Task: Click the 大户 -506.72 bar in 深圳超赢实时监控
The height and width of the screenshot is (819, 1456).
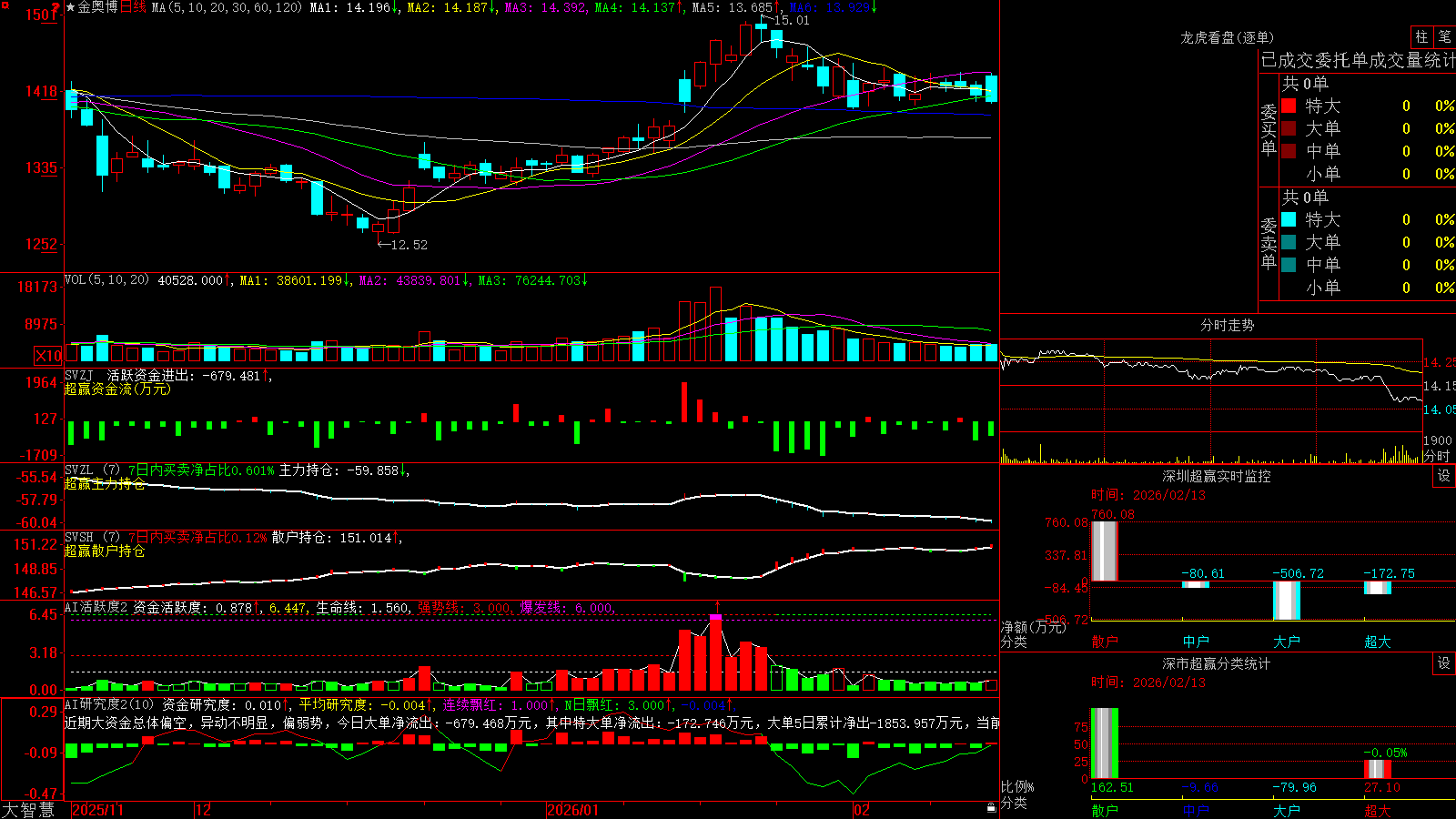Action: 1287,601
